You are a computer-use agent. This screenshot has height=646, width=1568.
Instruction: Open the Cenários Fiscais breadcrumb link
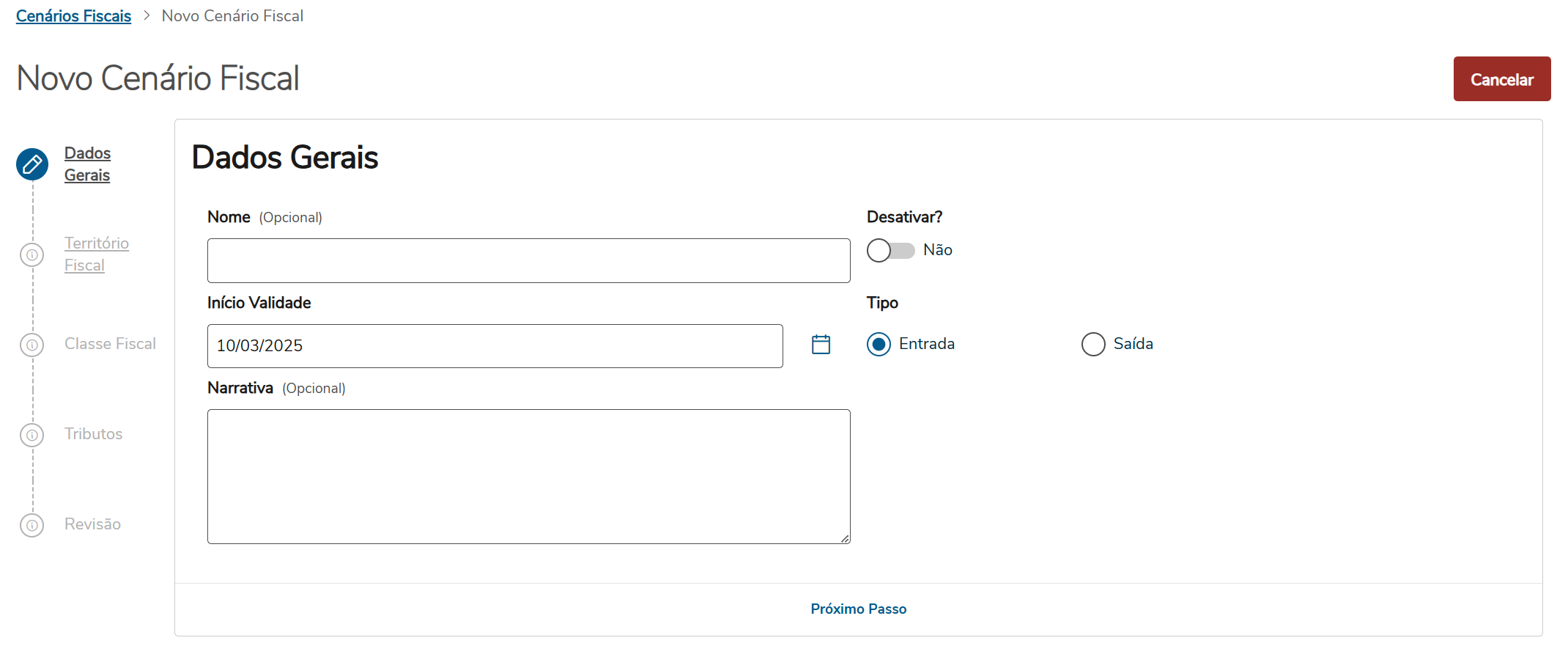pyautogui.click(x=73, y=16)
